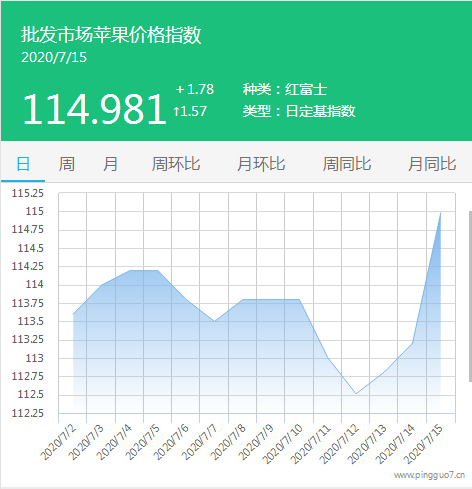Click the 2020/7/12 lowest data point
This screenshot has width=472, height=489.
coord(356,394)
